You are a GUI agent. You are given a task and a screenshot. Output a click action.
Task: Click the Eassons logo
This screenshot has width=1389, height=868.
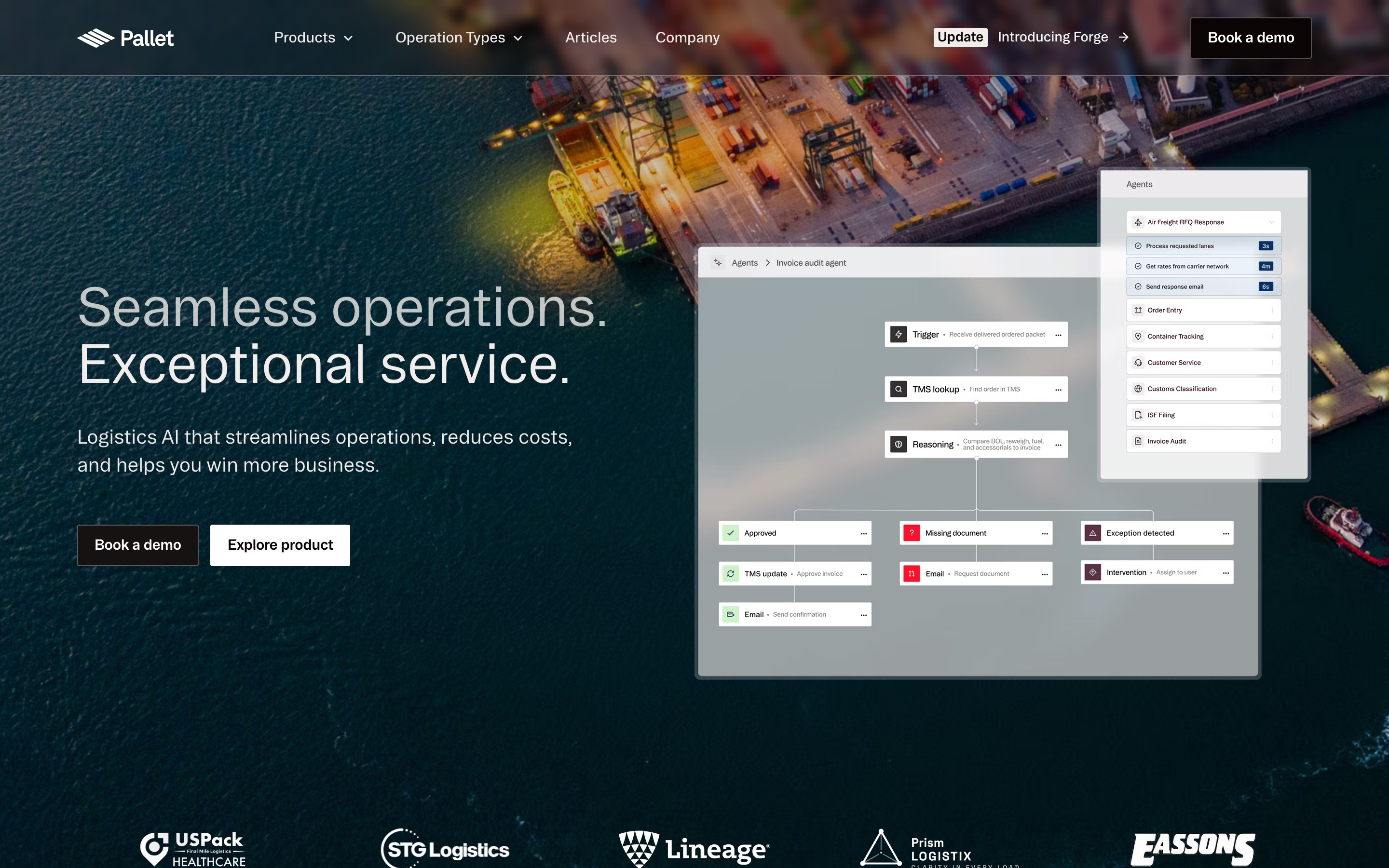[1193, 849]
